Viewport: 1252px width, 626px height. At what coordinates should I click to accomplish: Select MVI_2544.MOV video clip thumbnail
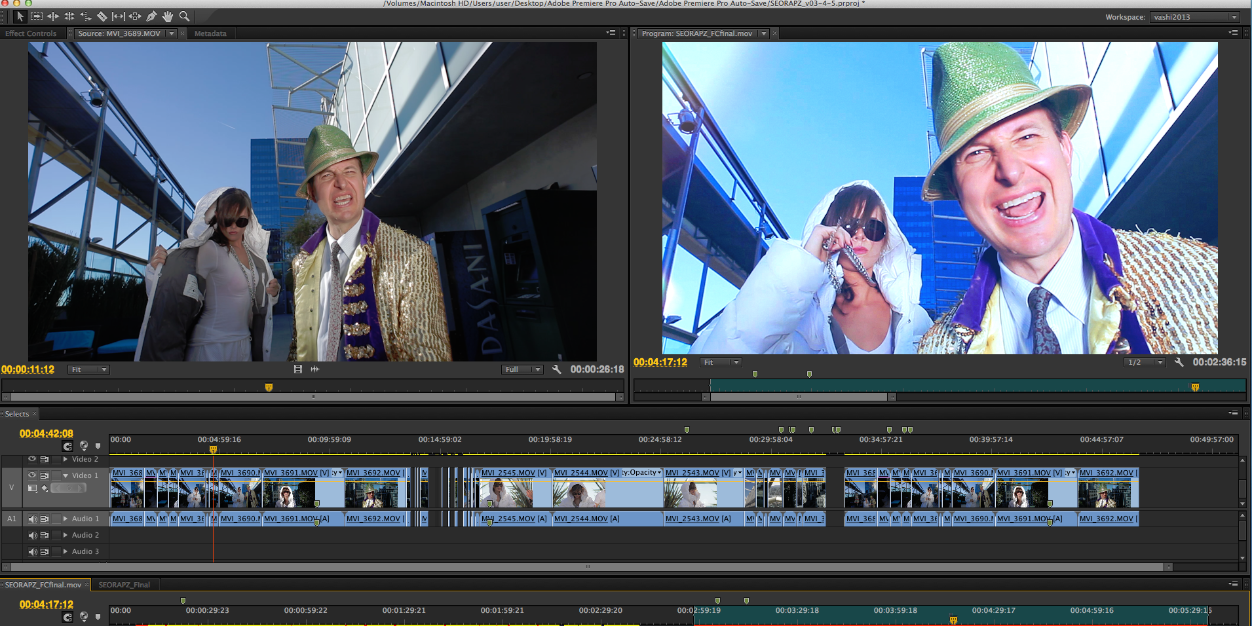coord(579,492)
